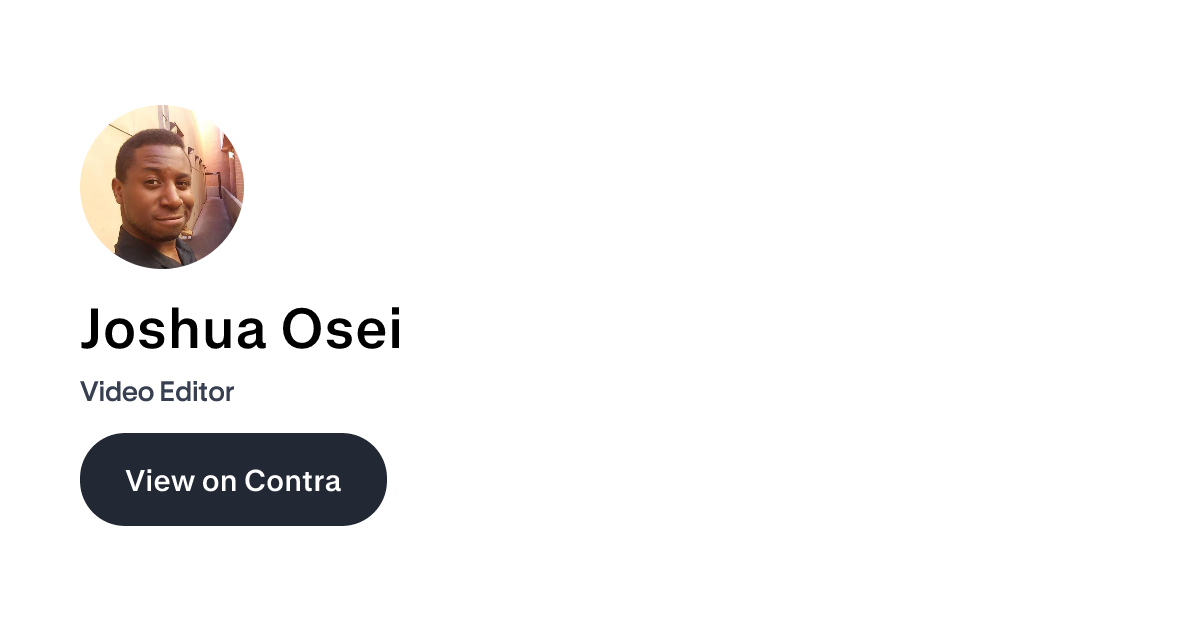
Task: Click the dark rounded 'View on Contra' pill
Action: pyautogui.click(x=233, y=480)
